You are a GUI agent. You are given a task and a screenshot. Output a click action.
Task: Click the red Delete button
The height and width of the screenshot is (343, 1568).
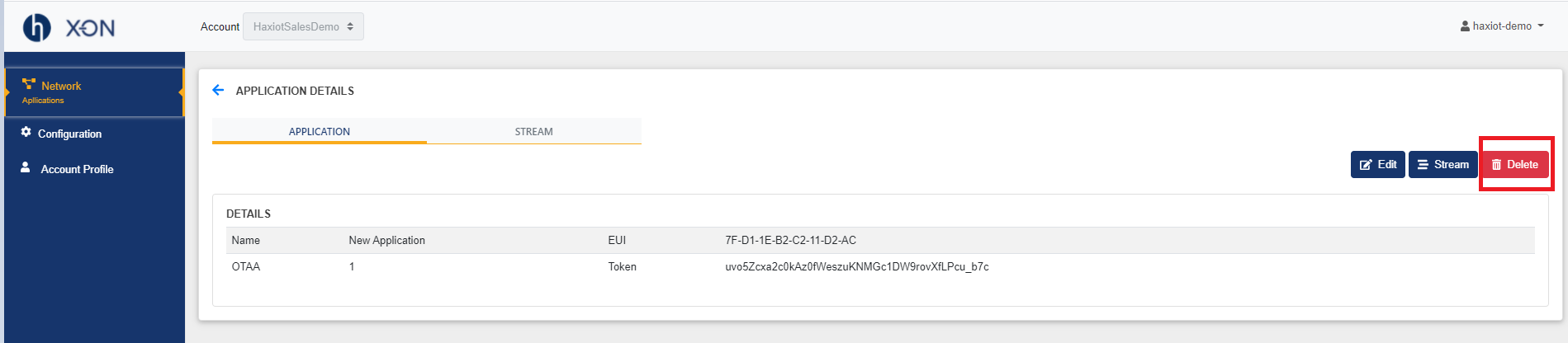click(x=1515, y=164)
